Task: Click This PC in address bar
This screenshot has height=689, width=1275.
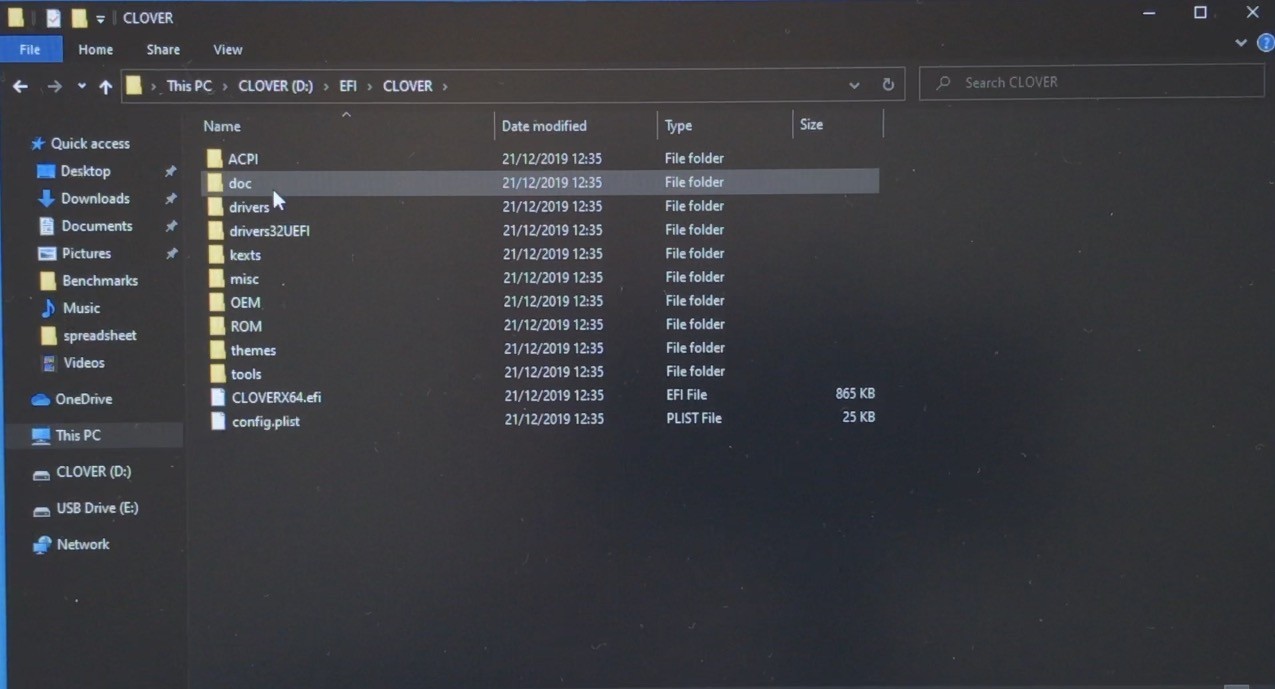Action: click(x=189, y=86)
